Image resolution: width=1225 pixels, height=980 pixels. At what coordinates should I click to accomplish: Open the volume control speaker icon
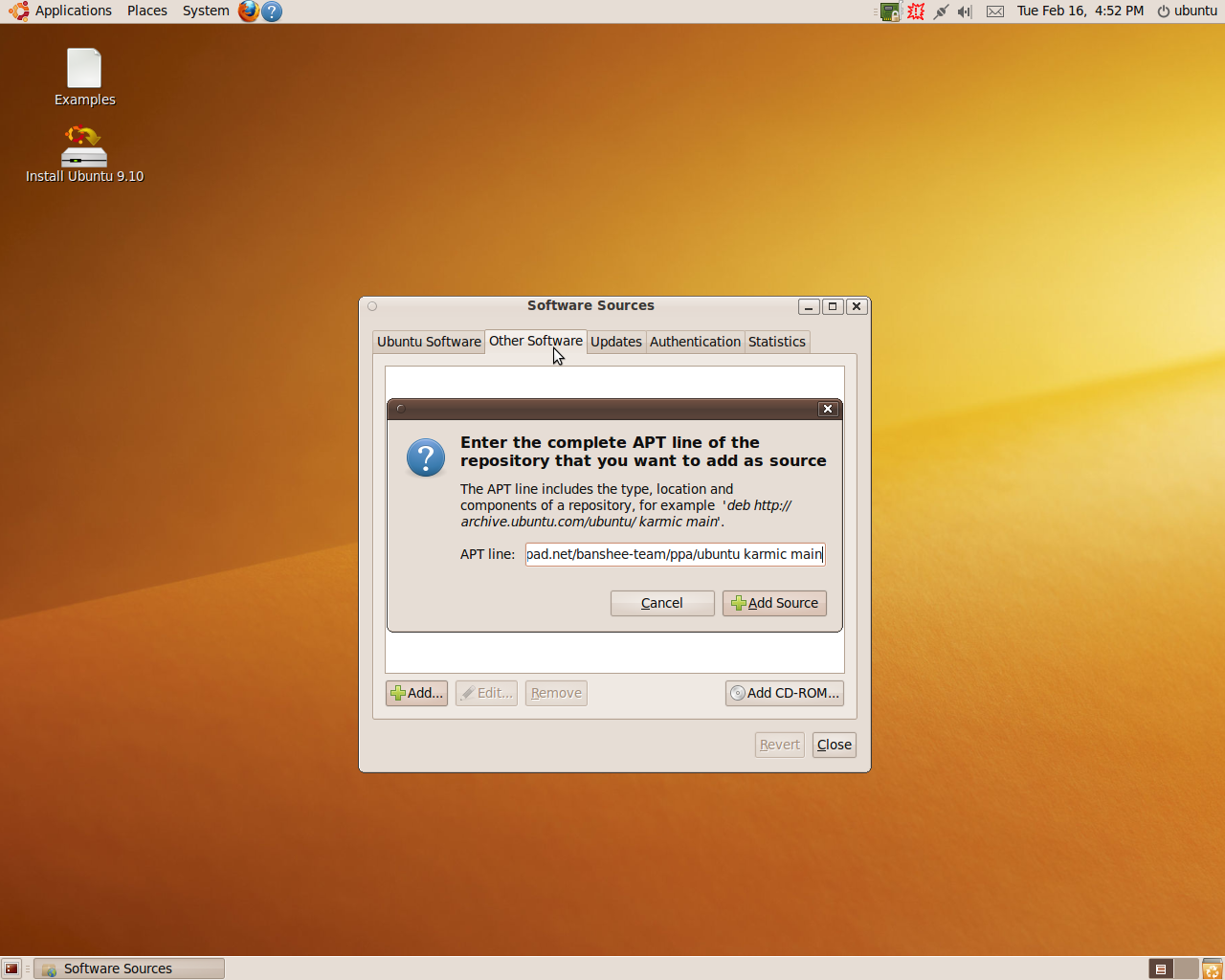click(x=963, y=11)
